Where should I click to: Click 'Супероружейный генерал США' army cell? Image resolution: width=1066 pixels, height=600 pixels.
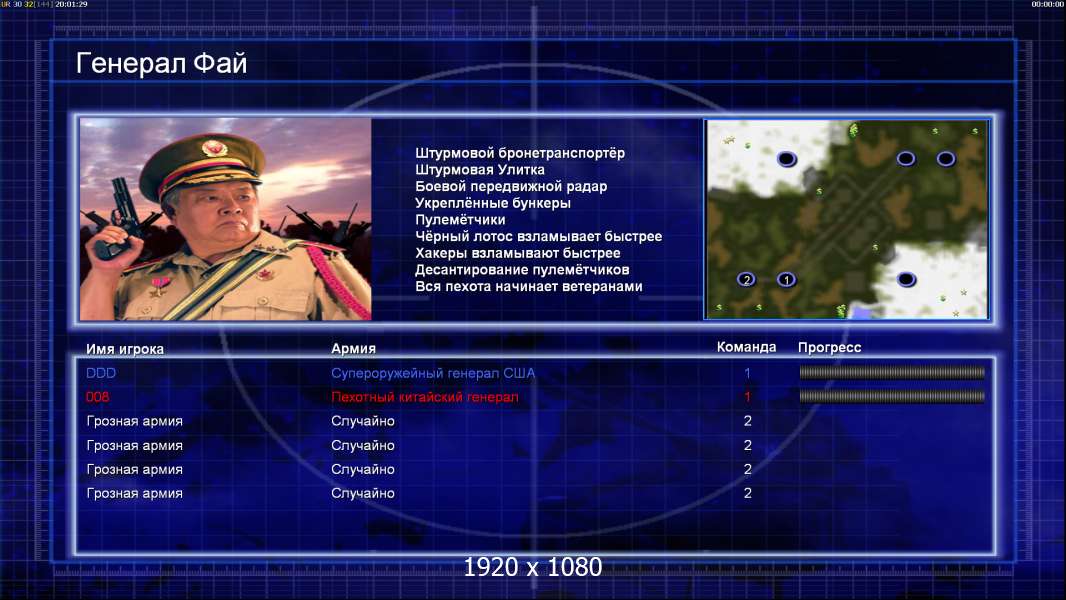433,374
